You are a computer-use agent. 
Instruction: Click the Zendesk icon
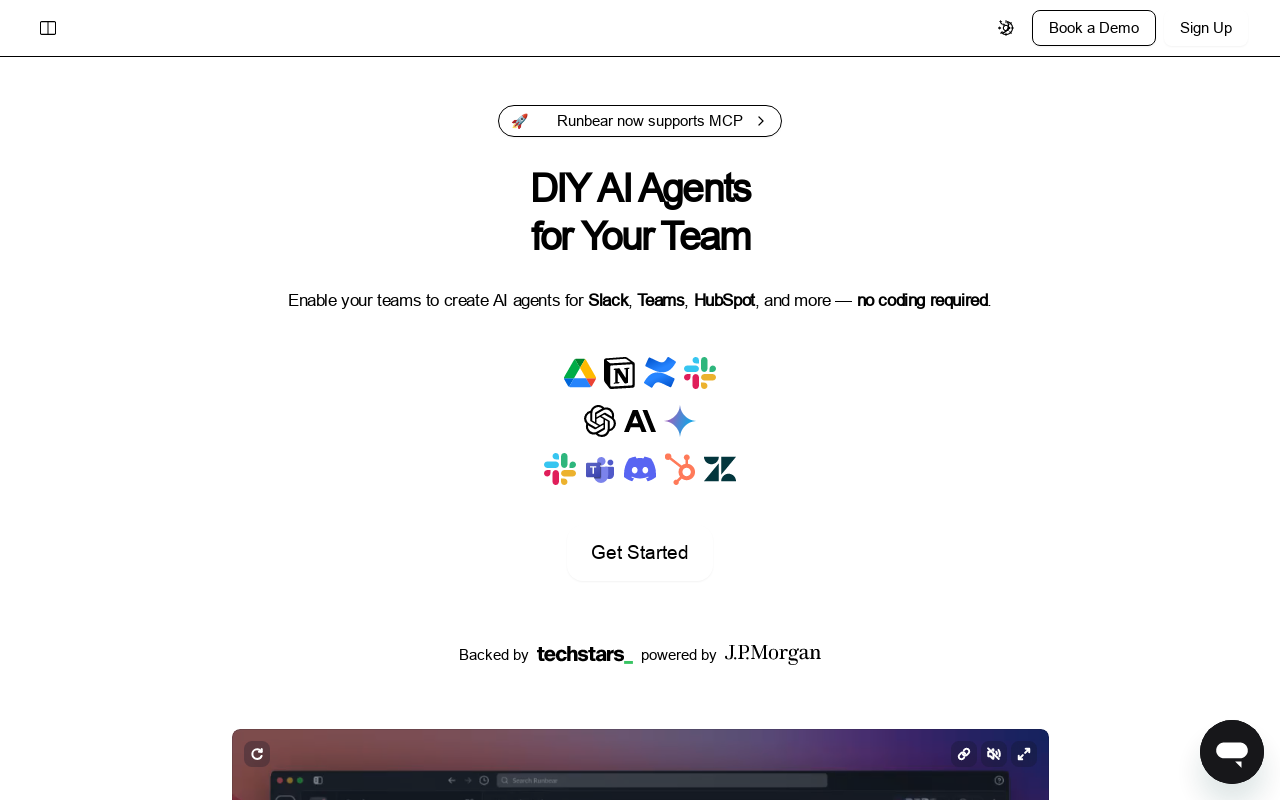tap(720, 469)
